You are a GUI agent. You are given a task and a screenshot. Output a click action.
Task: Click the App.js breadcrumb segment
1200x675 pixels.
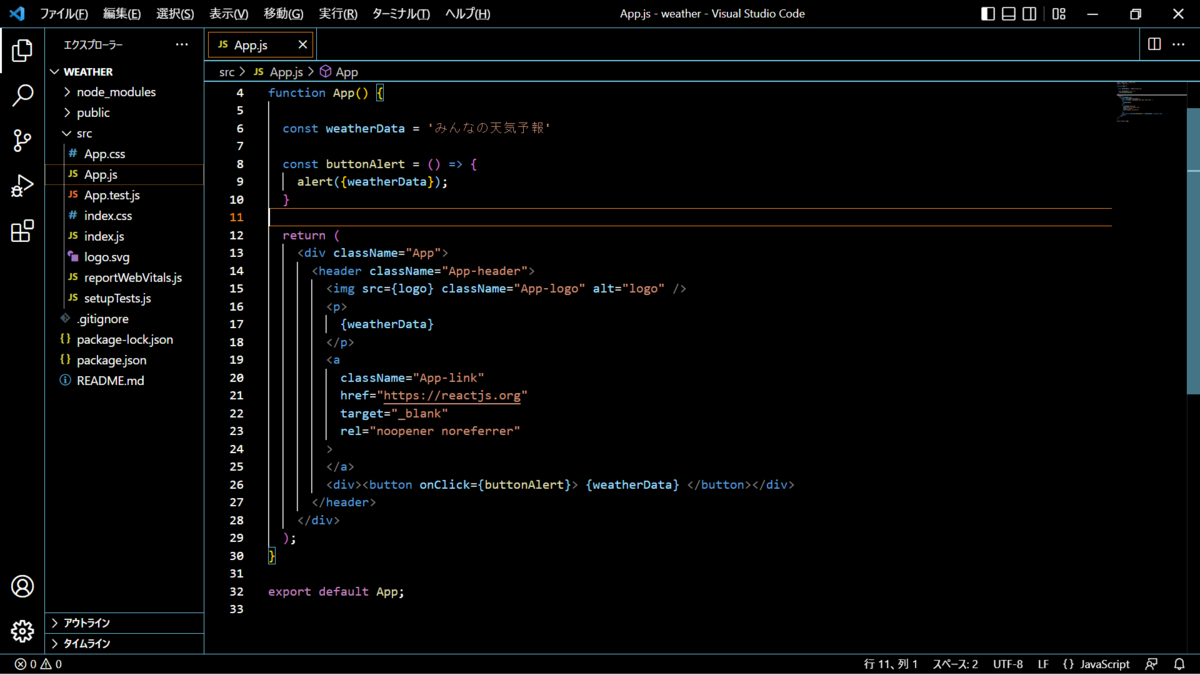[x=278, y=72]
